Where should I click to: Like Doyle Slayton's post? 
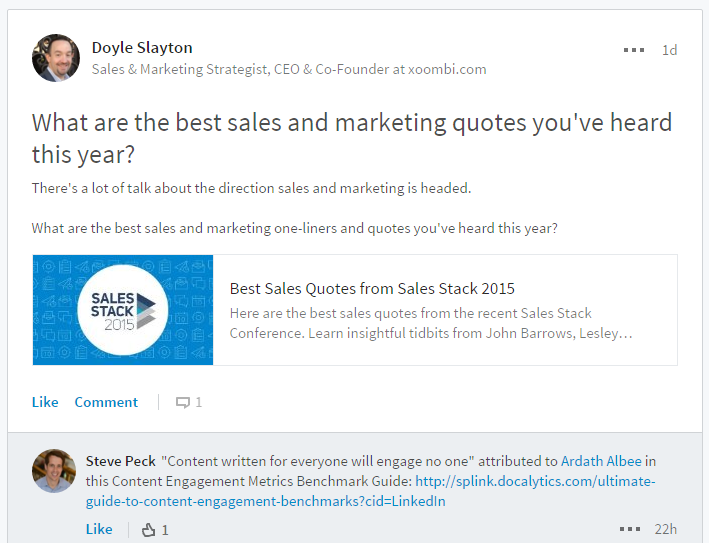pyautogui.click(x=45, y=402)
